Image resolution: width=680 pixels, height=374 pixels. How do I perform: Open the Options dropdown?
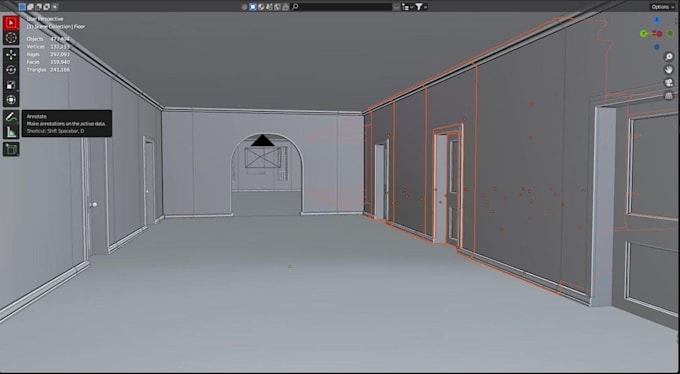point(662,7)
